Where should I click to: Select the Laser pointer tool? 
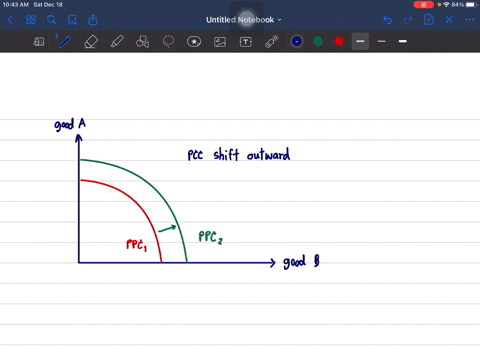click(x=272, y=42)
